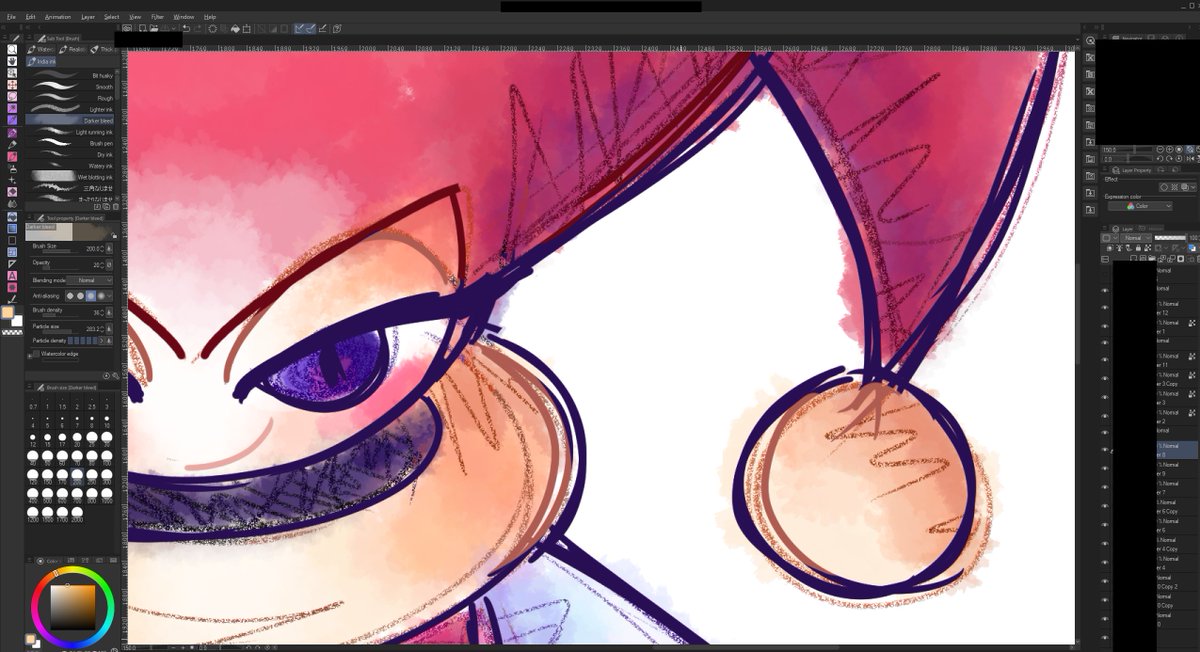Screen dimensions: 1200x652
Task: Click the Redo arrow in command bar
Action: [x=197, y=28]
